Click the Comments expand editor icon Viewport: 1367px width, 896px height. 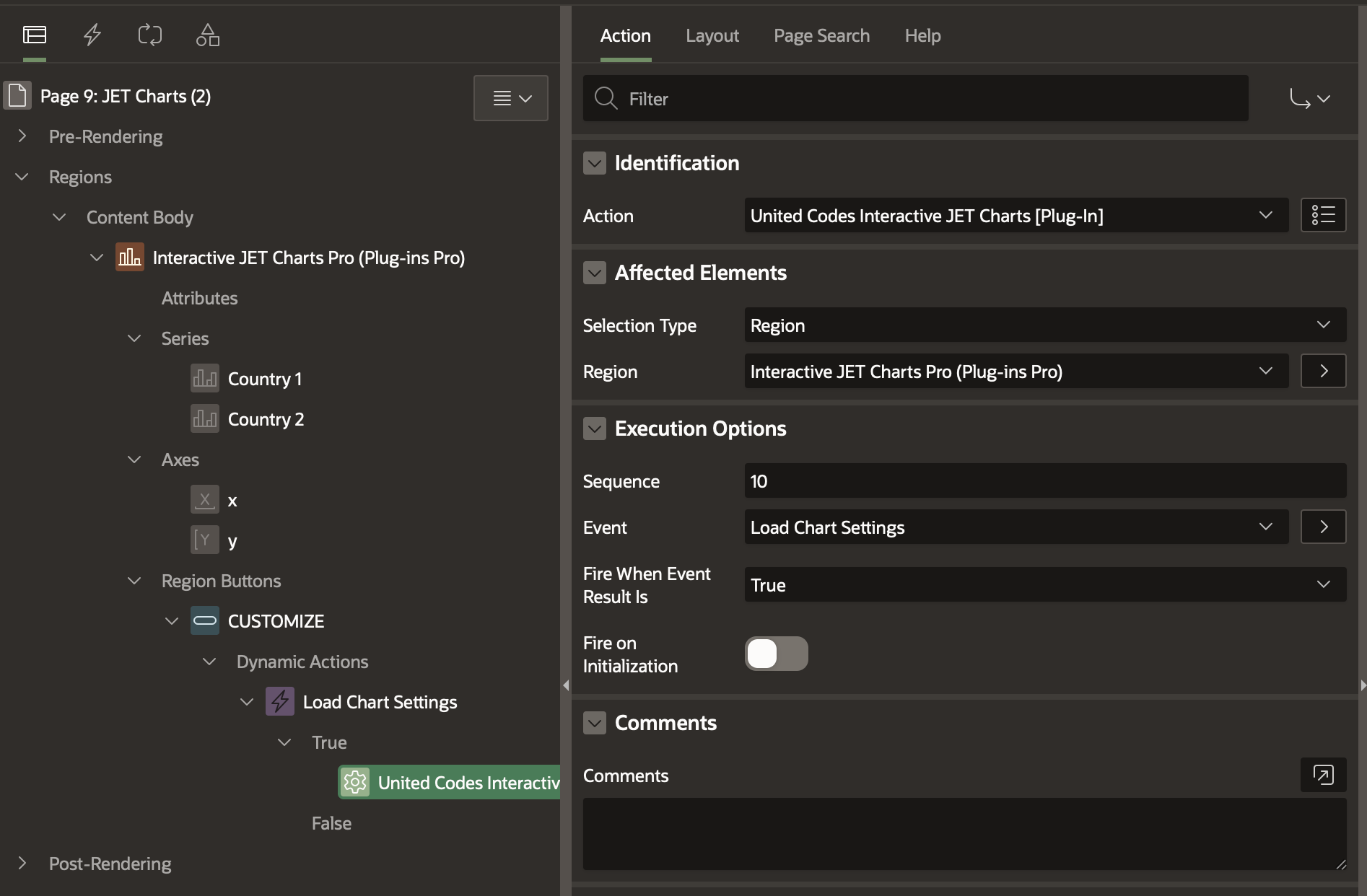(1323, 775)
